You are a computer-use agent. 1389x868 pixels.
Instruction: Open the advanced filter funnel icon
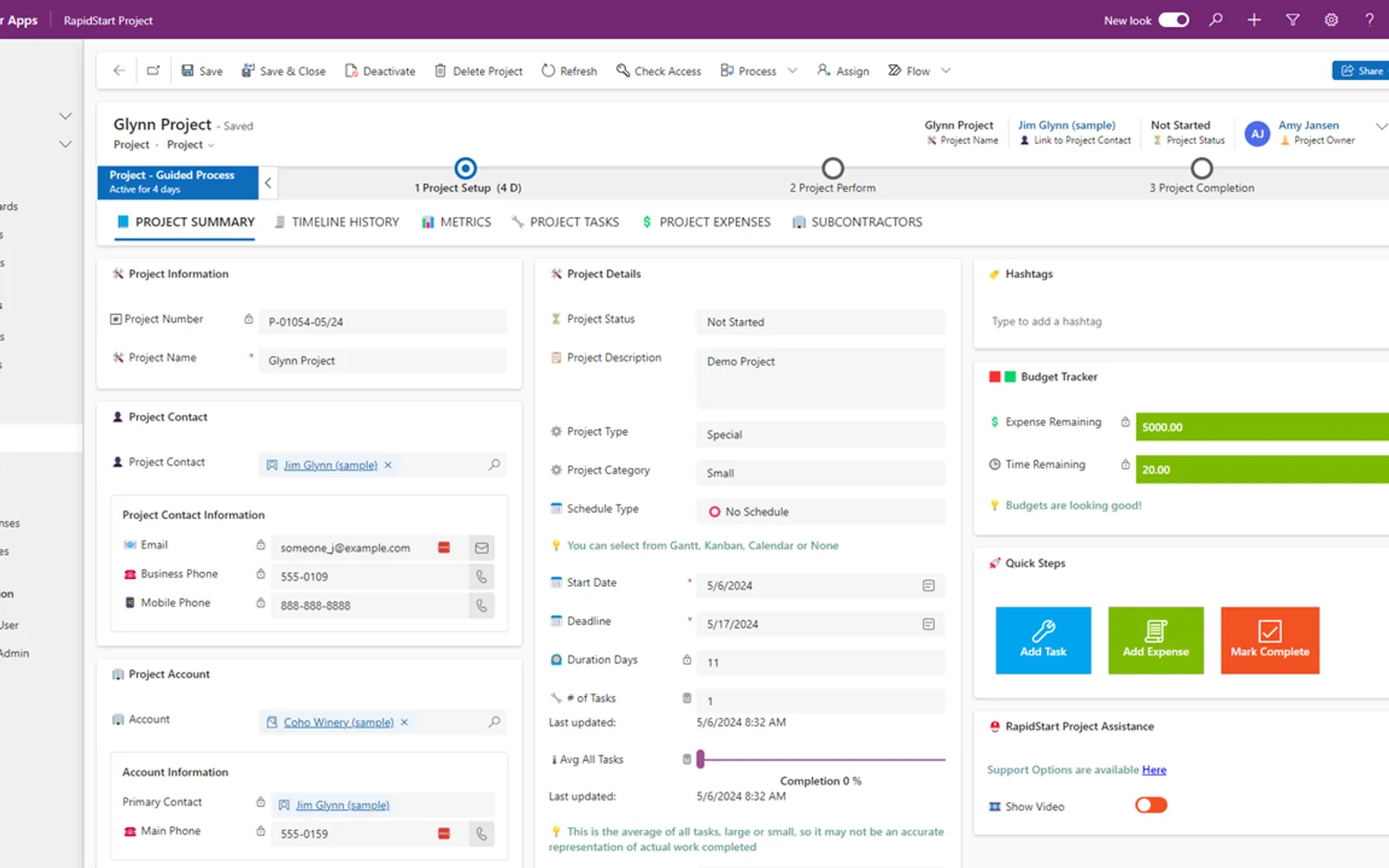(x=1293, y=20)
